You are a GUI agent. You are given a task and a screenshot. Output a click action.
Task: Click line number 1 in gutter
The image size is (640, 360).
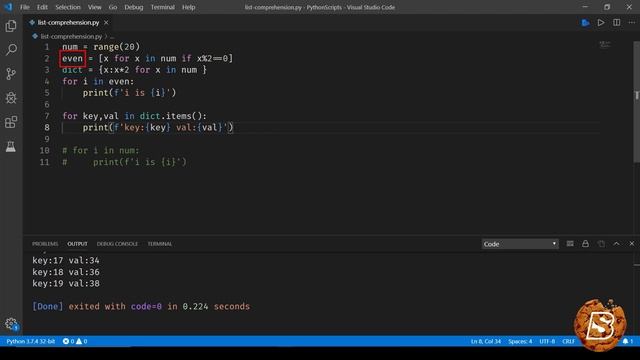[x=47, y=47]
